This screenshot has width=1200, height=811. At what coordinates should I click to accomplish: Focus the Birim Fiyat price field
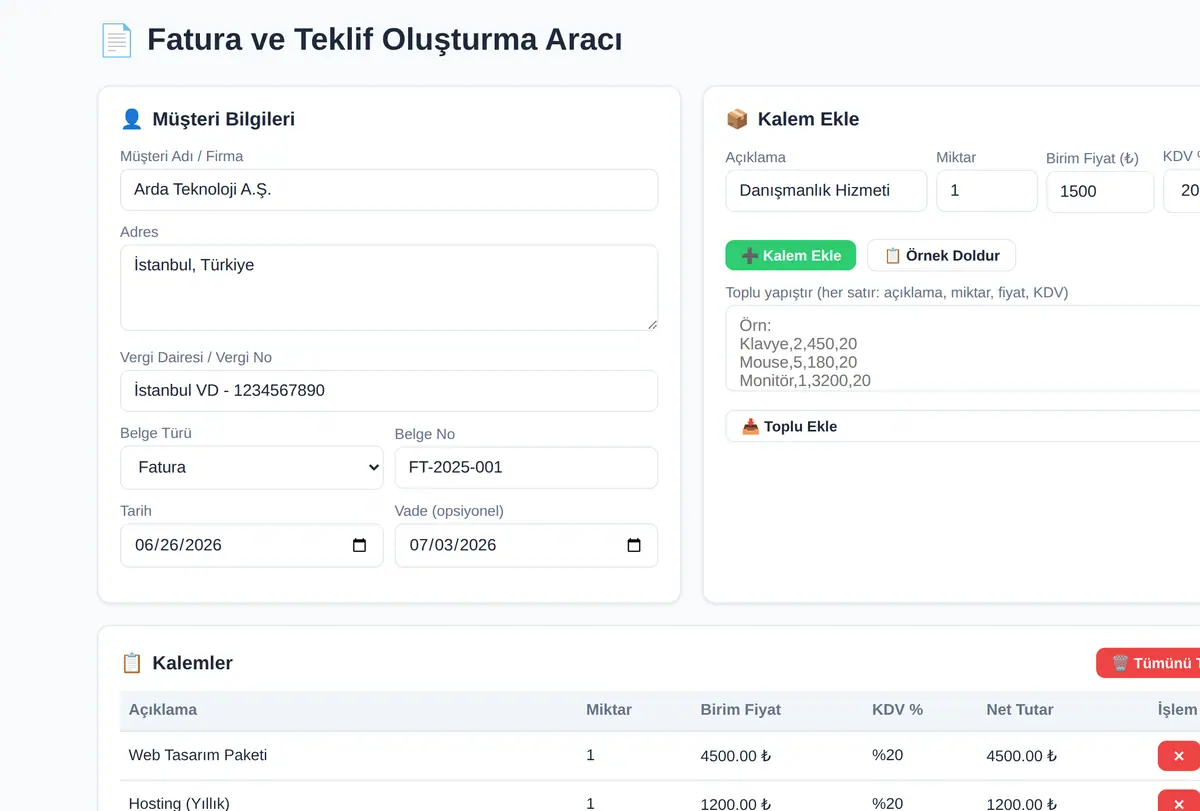[1100, 192]
